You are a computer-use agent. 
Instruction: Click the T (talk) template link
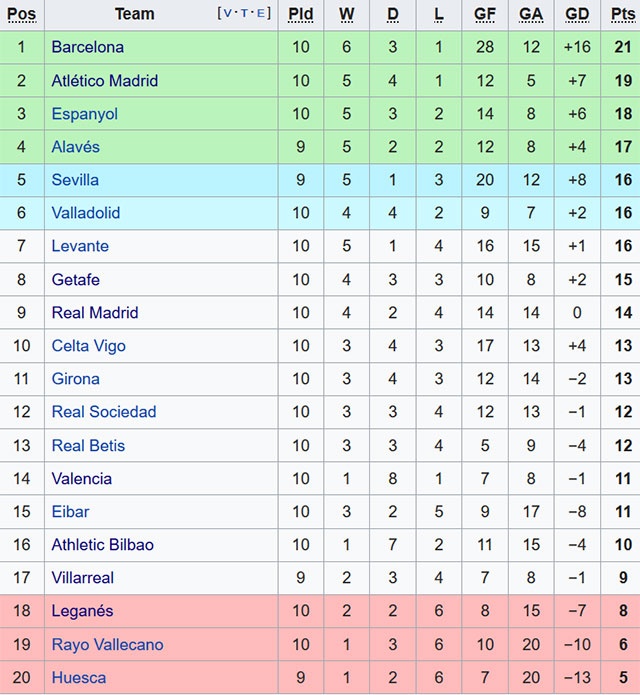click(x=244, y=13)
